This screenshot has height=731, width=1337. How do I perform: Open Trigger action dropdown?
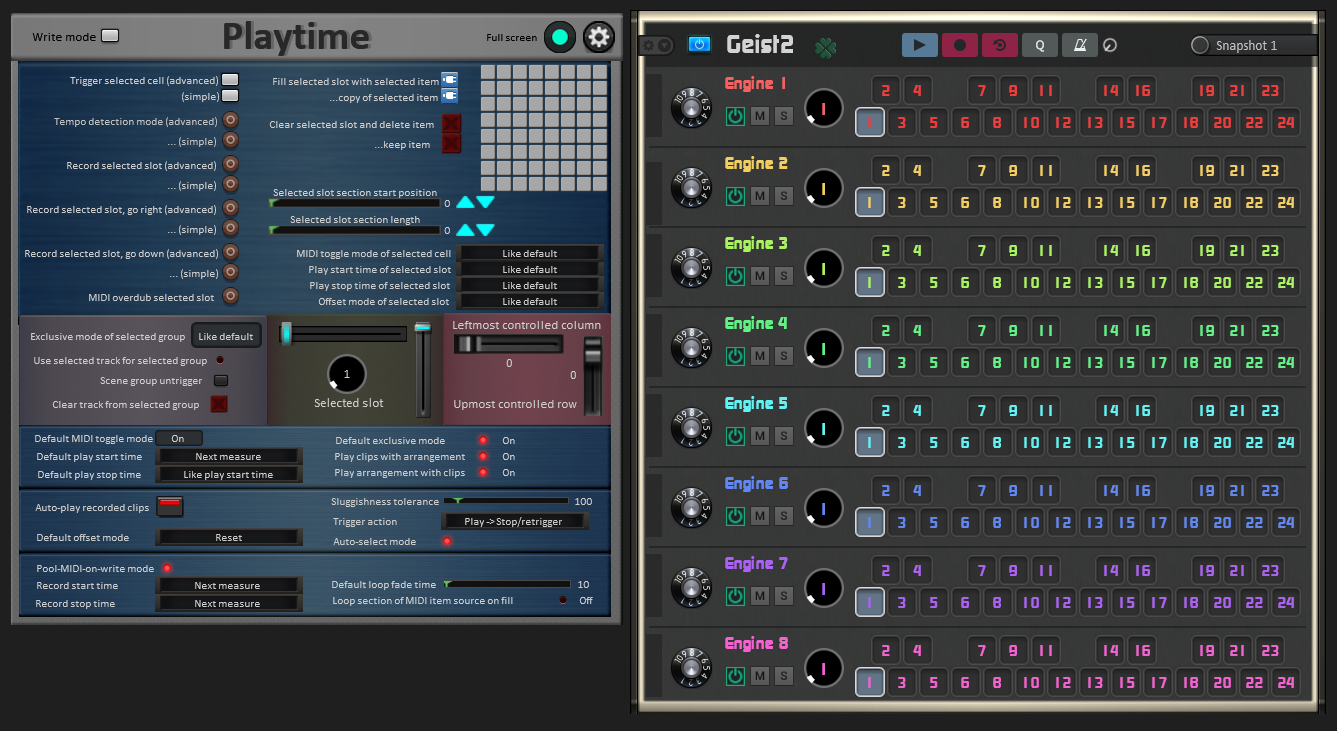pyautogui.click(x=514, y=521)
